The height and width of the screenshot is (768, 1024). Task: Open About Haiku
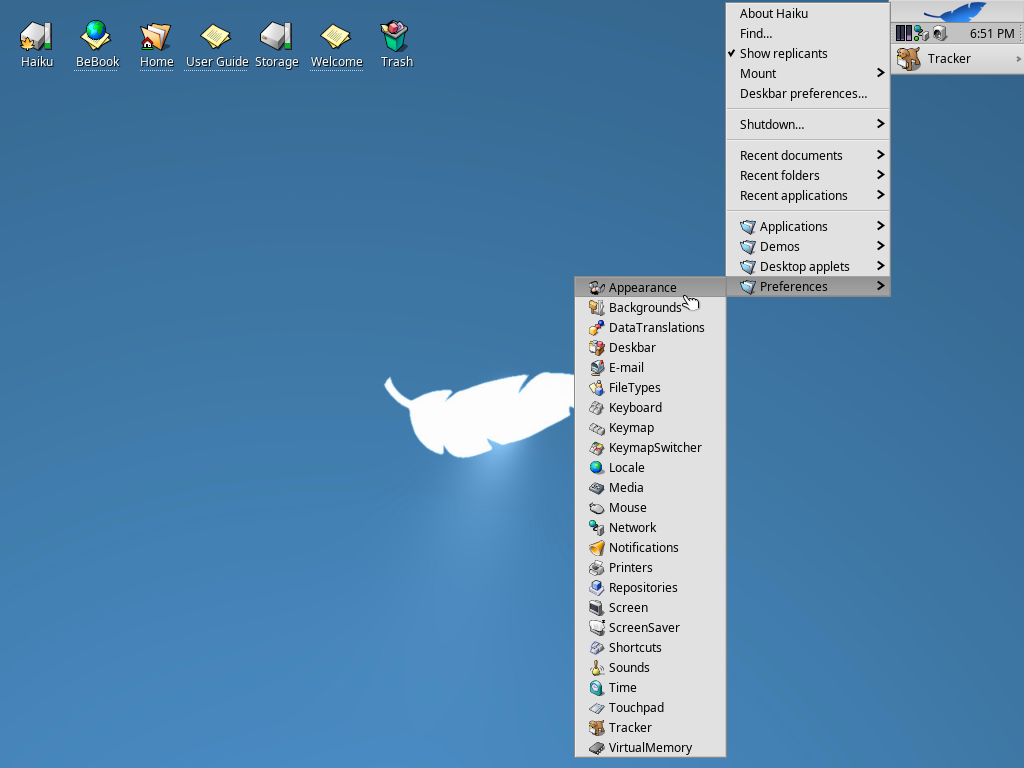[773, 13]
